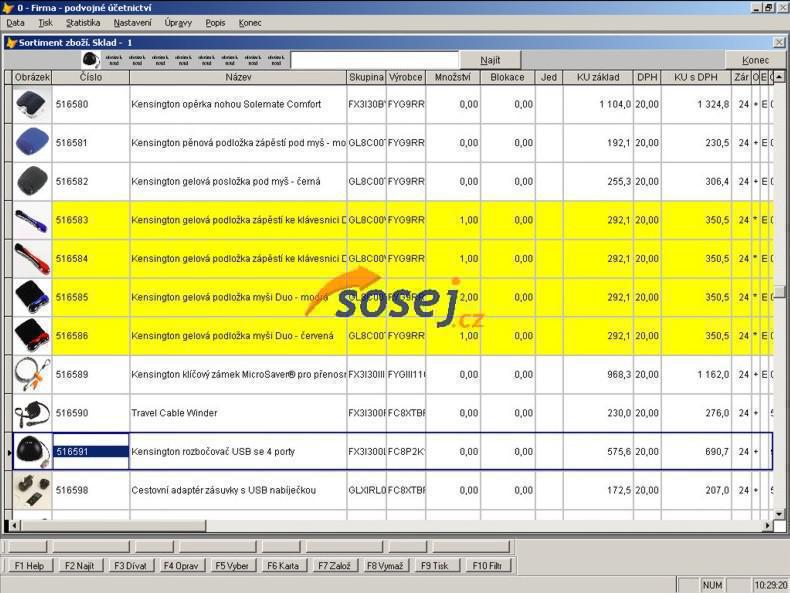Viewport: 790px width, 593px height.
Task: Select thumbnail of item 516589 key lock
Action: tap(32, 374)
